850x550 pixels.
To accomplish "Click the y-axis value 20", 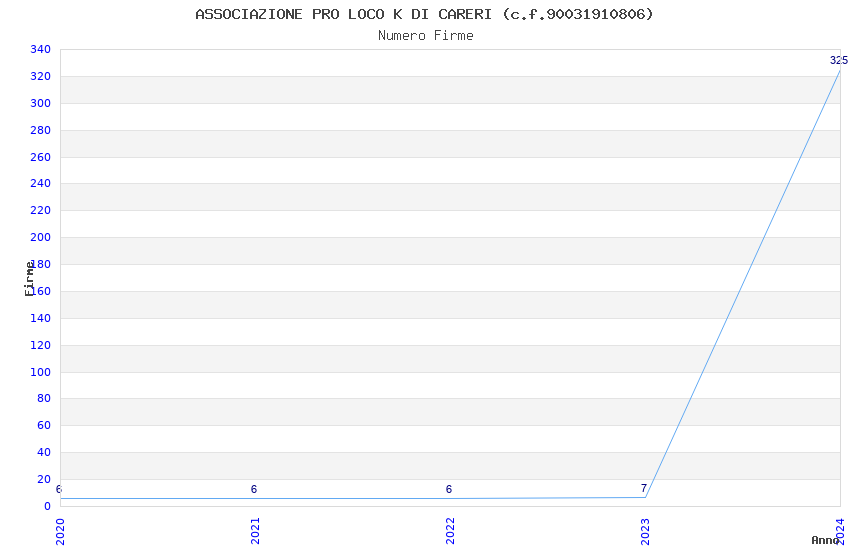I will (x=44, y=479).
